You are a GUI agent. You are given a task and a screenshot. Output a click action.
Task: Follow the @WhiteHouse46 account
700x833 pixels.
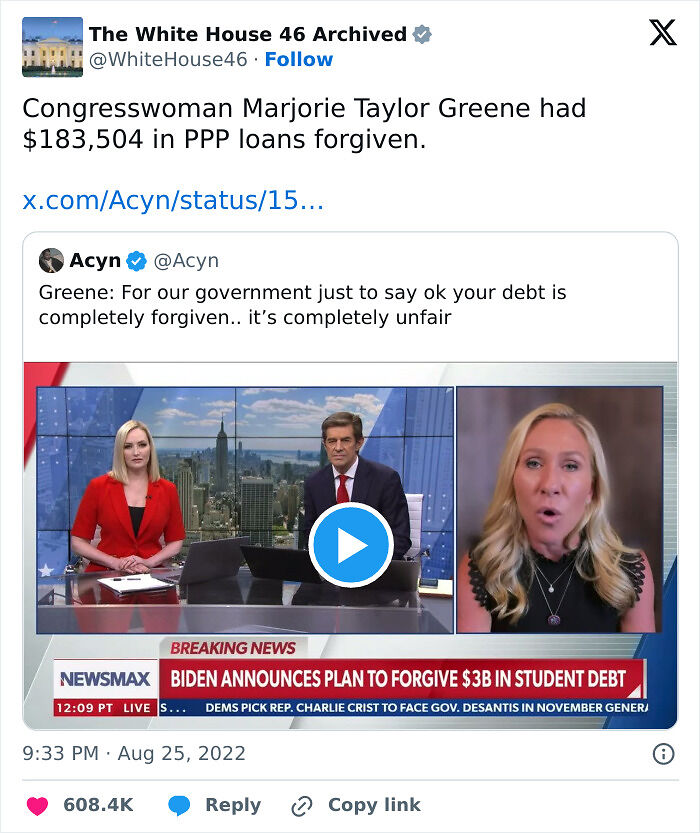pyautogui.click(x=298, y=60)
